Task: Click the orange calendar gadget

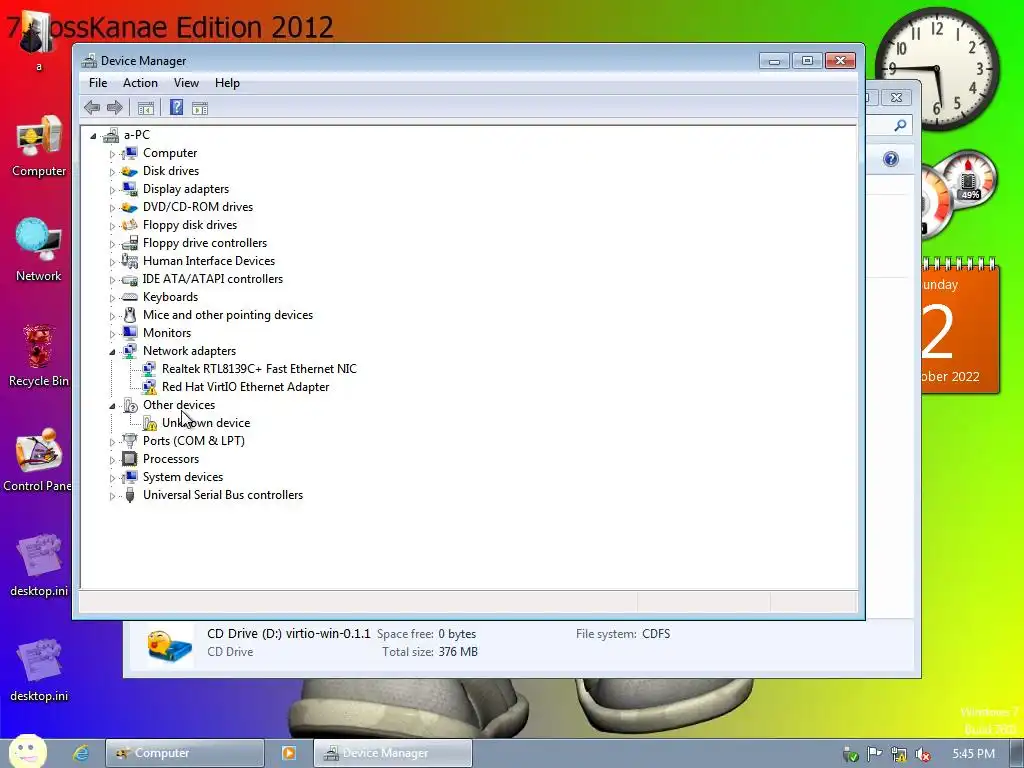Action: pyautogui.click(x=960, y=327)
